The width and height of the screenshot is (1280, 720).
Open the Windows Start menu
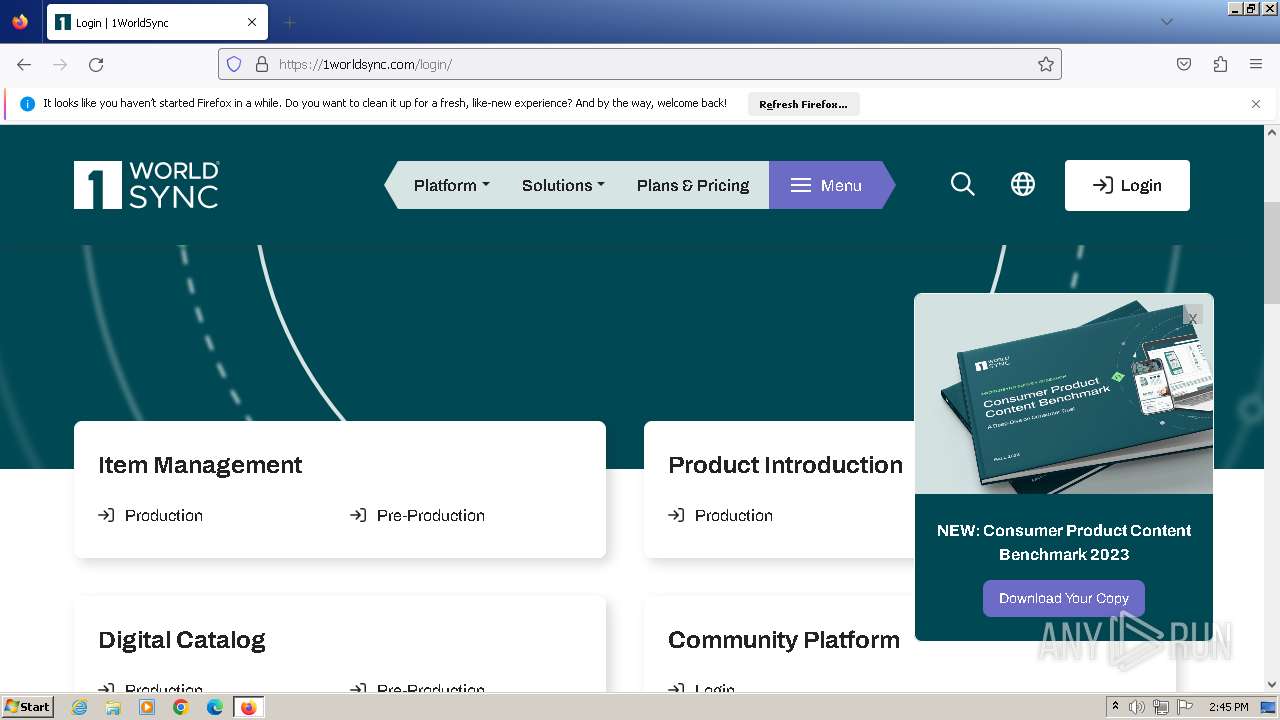[x=28, y=707]
